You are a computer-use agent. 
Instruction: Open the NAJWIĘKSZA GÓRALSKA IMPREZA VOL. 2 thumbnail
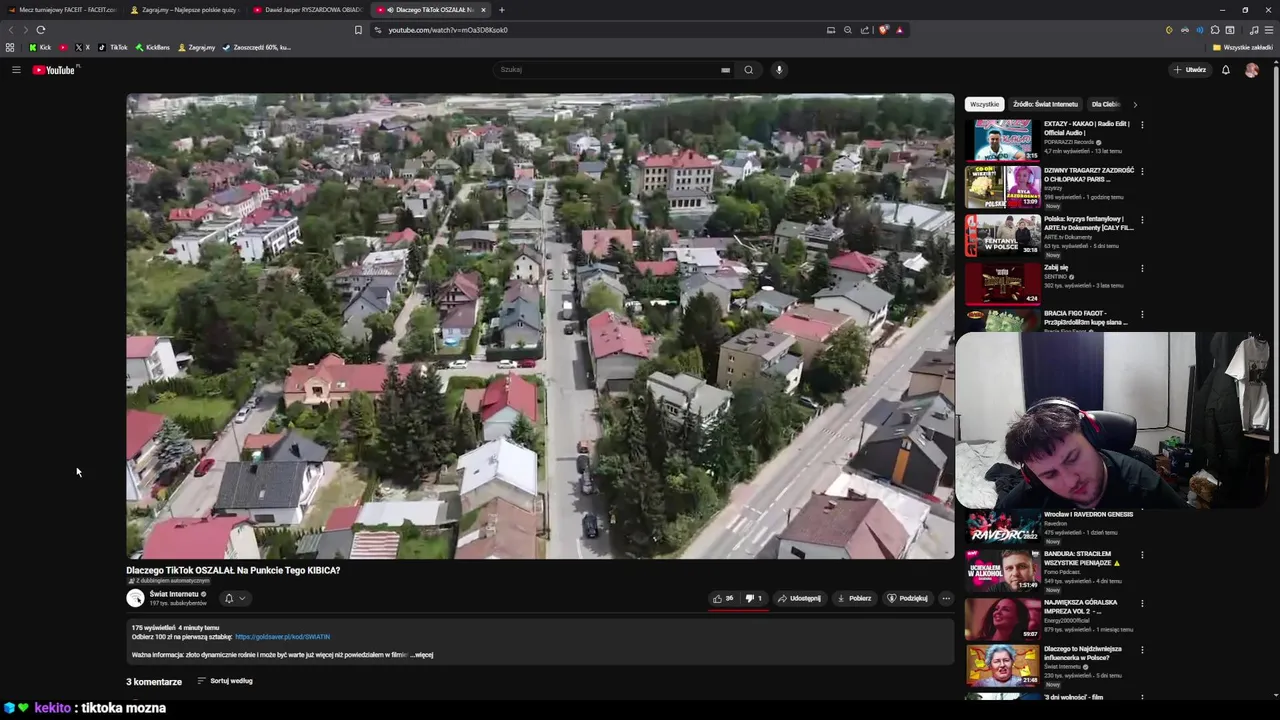1002,619
